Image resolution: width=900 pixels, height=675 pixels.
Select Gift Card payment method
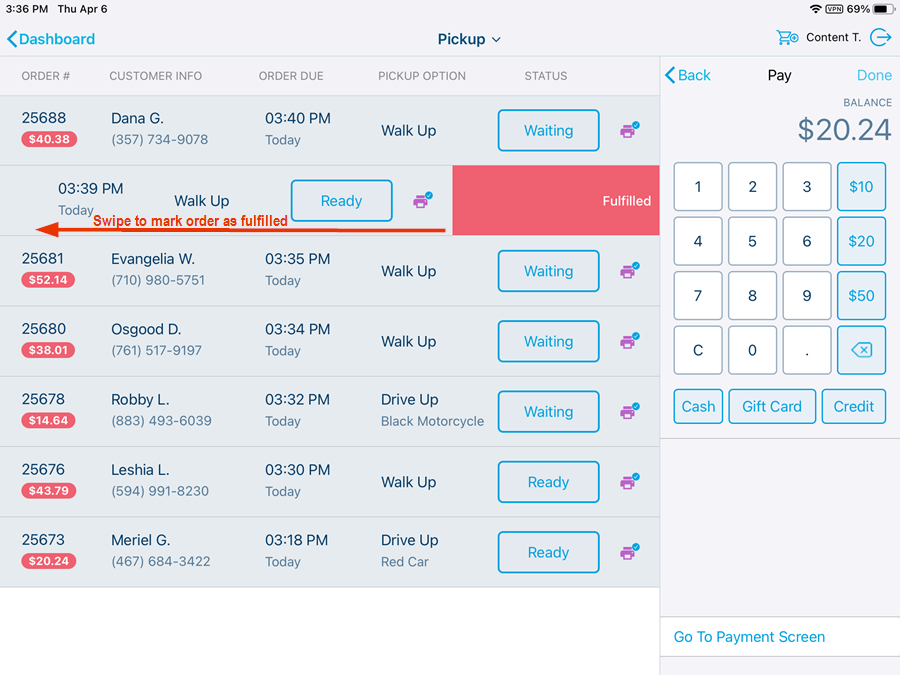(x=772, y=406)
